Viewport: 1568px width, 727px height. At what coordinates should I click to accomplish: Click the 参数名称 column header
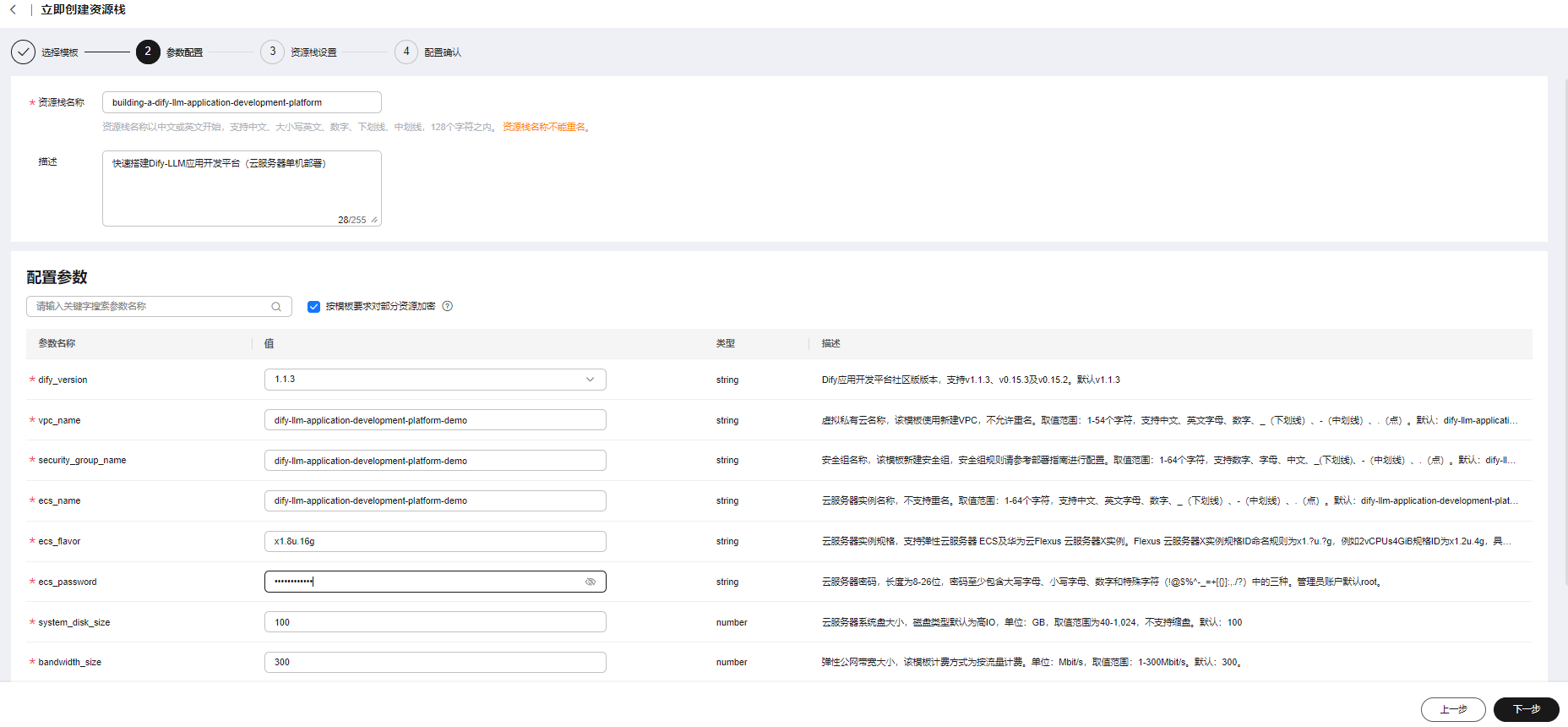tap(57, 343)
